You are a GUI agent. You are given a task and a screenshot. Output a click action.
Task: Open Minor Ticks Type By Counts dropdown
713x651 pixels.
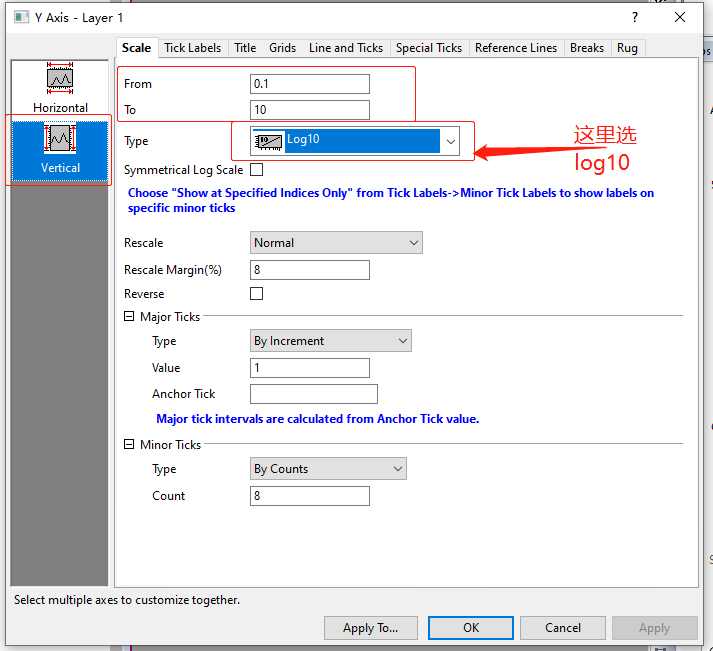click(x=328, y=469)
